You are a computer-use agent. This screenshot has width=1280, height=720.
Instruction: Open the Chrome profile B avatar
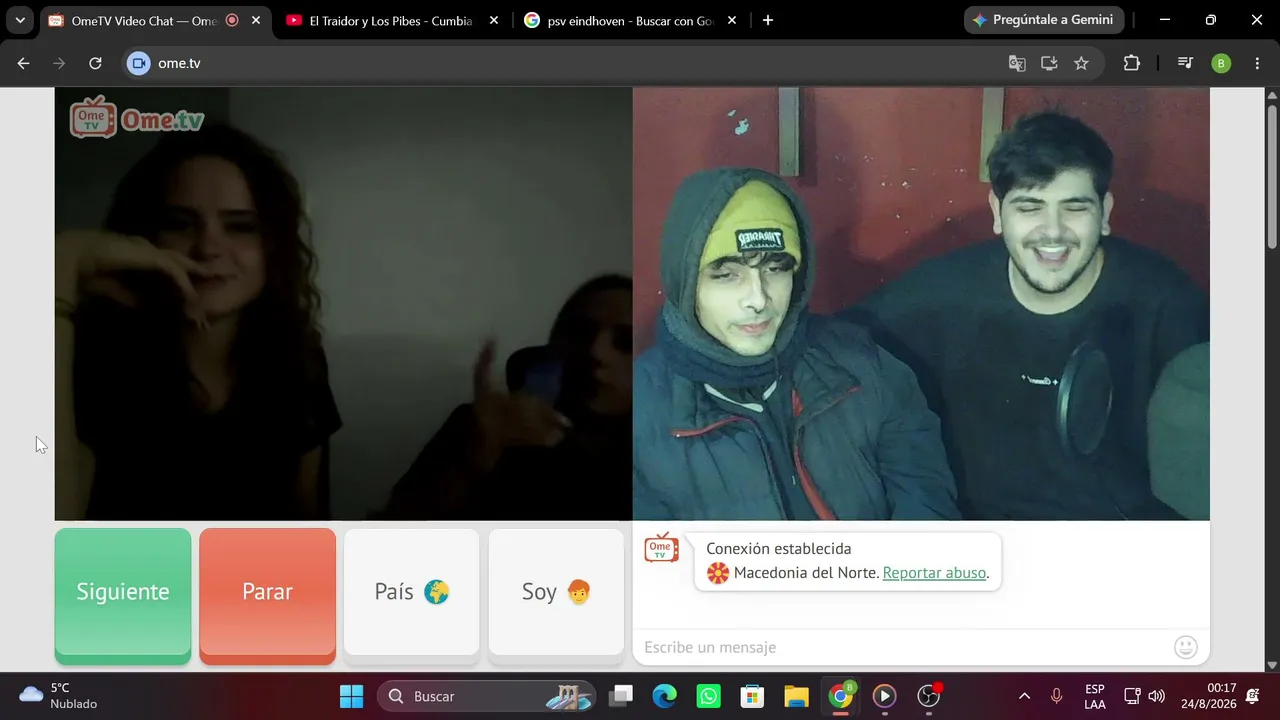tap(1221, 63)
